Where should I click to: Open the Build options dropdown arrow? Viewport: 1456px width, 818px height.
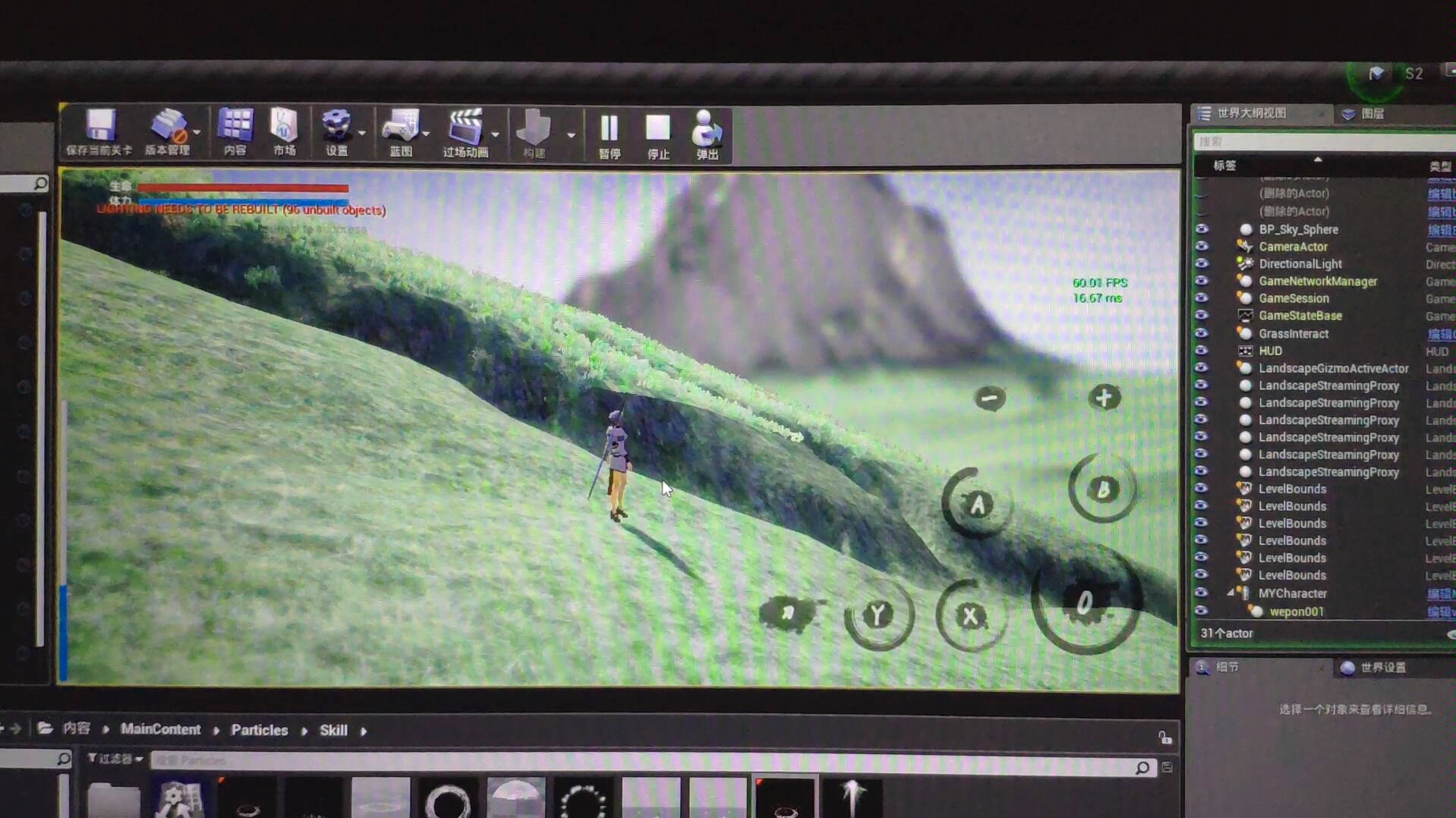pyautogui.click(x=571, y=135)
